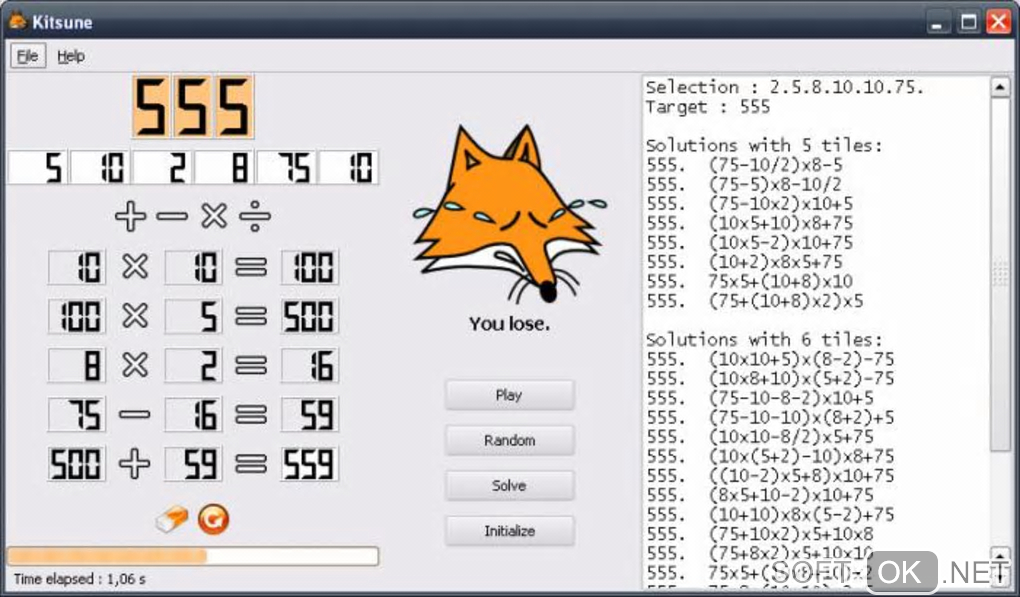Click the solutions list scroll-up arrow
Viewport: 1020px width, 597px height.
coord(1000,87)
